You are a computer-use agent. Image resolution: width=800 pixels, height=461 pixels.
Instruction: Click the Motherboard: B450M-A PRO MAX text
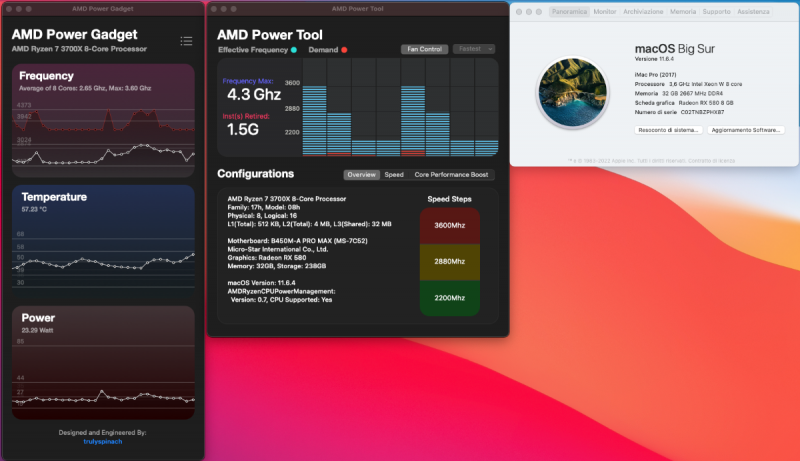(297, 241)
